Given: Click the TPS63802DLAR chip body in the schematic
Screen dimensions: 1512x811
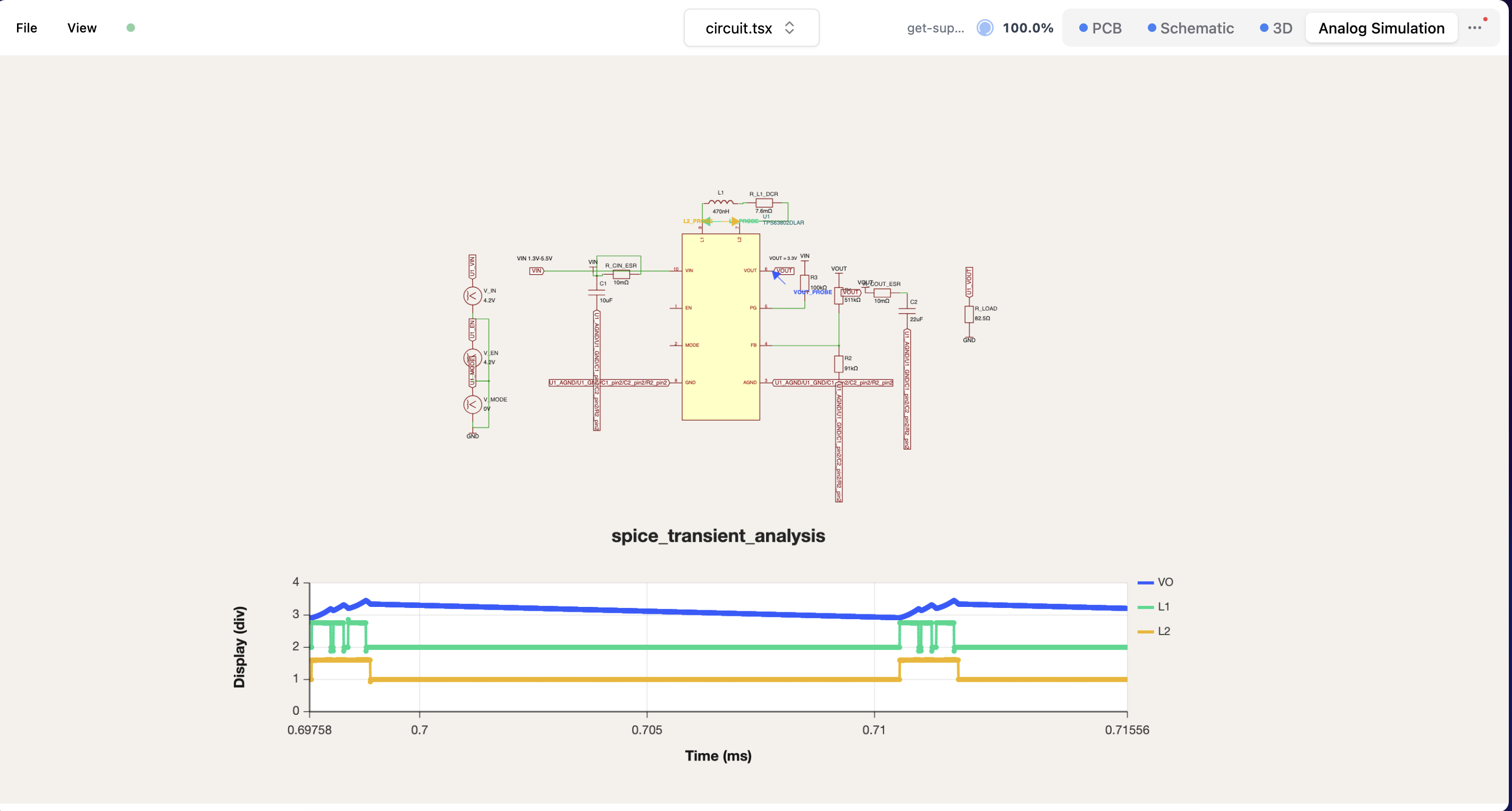Looking at the screenshot, I should point(721,327).
